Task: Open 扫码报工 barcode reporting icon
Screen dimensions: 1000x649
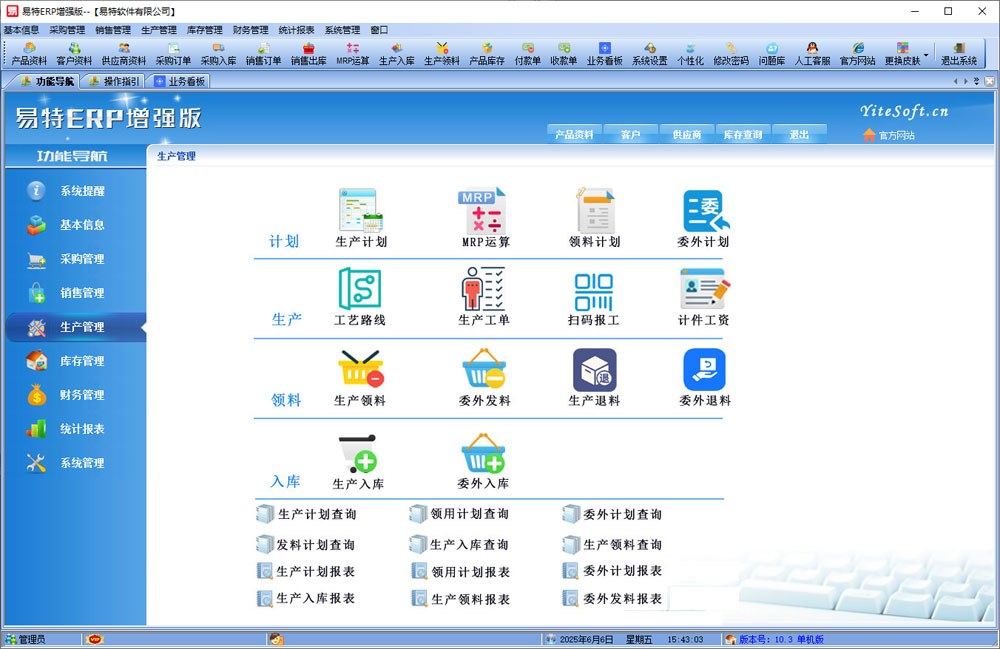Action: (594, 291)
